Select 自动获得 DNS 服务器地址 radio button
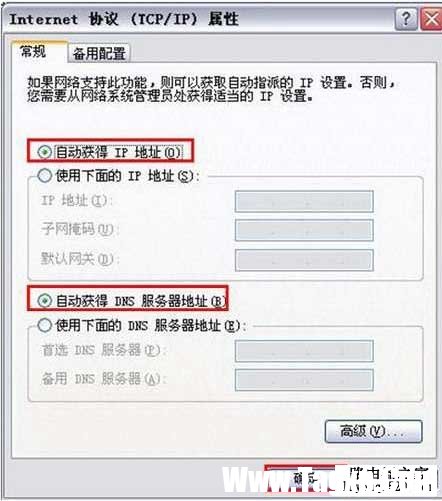This screenshot has width=442, height=501. (x=44, y=301)
